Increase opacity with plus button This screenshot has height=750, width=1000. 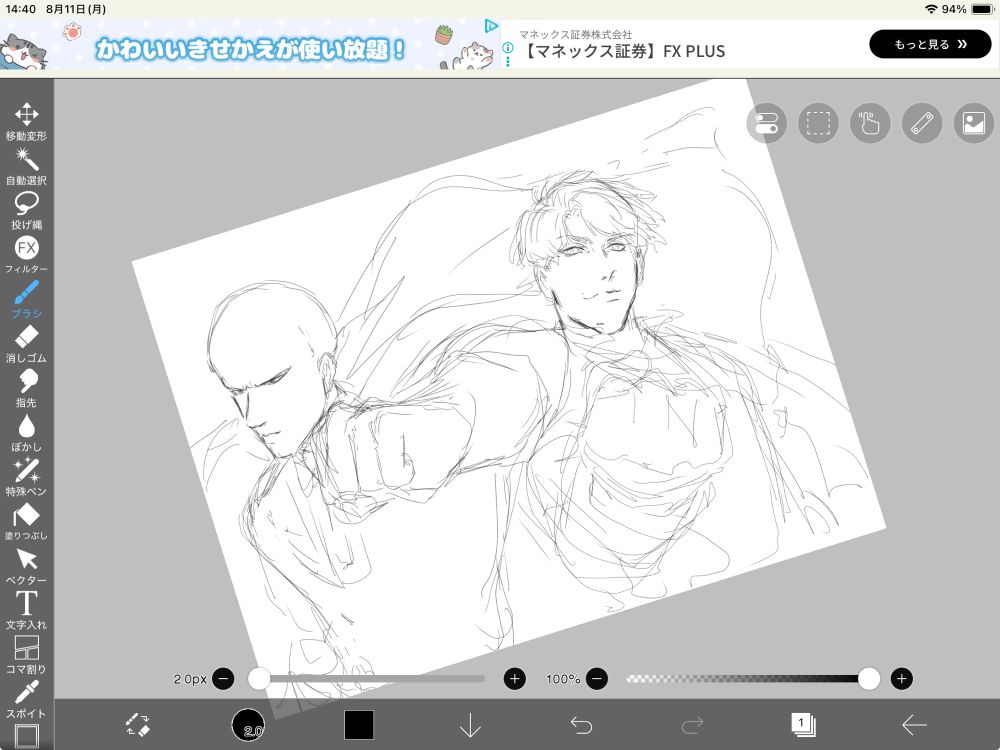point(901,679)
